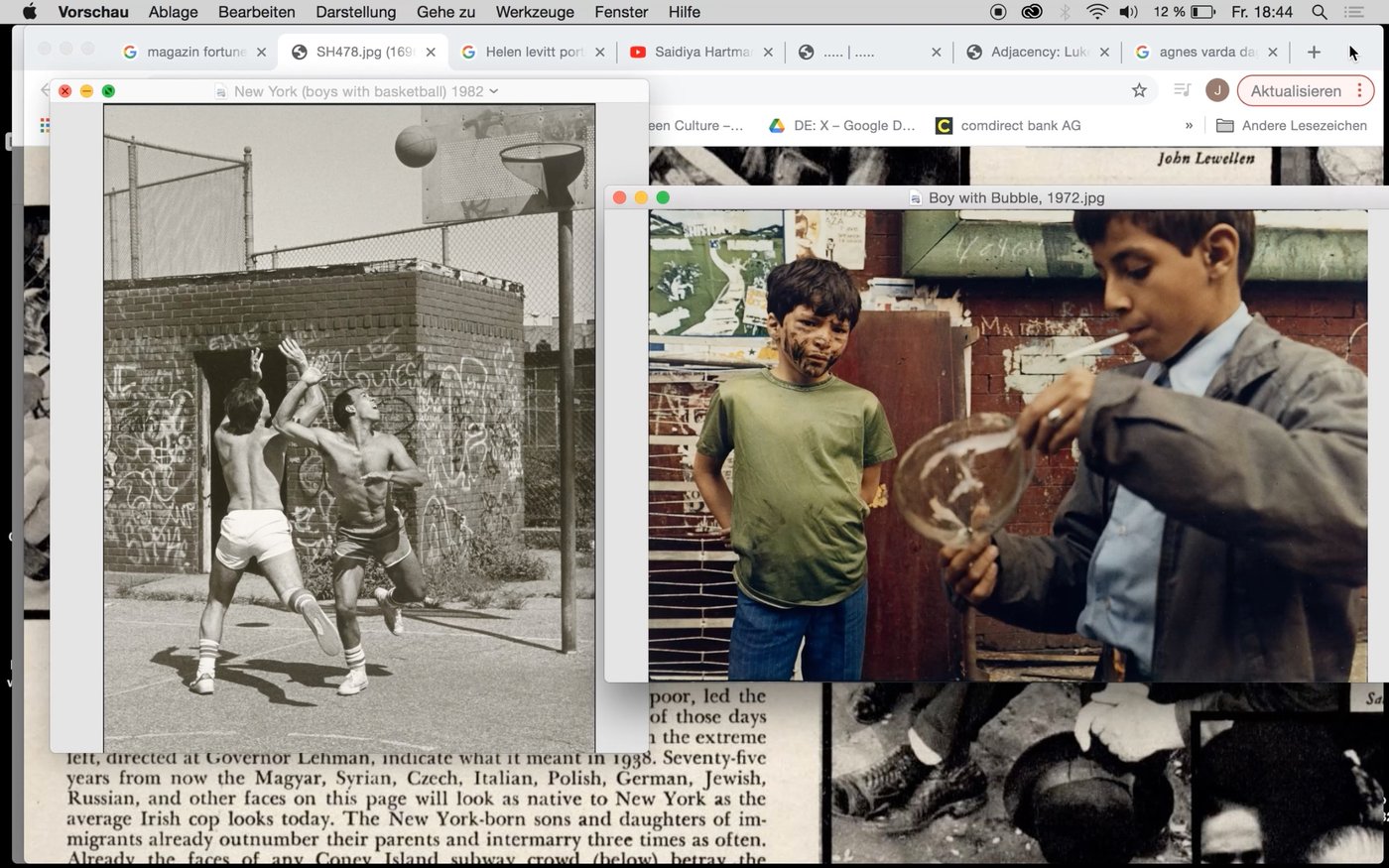This screenshot has width=1389, height=868.
Task: Open the Andere Lesezeichen folder
Action: point(1292,125)
